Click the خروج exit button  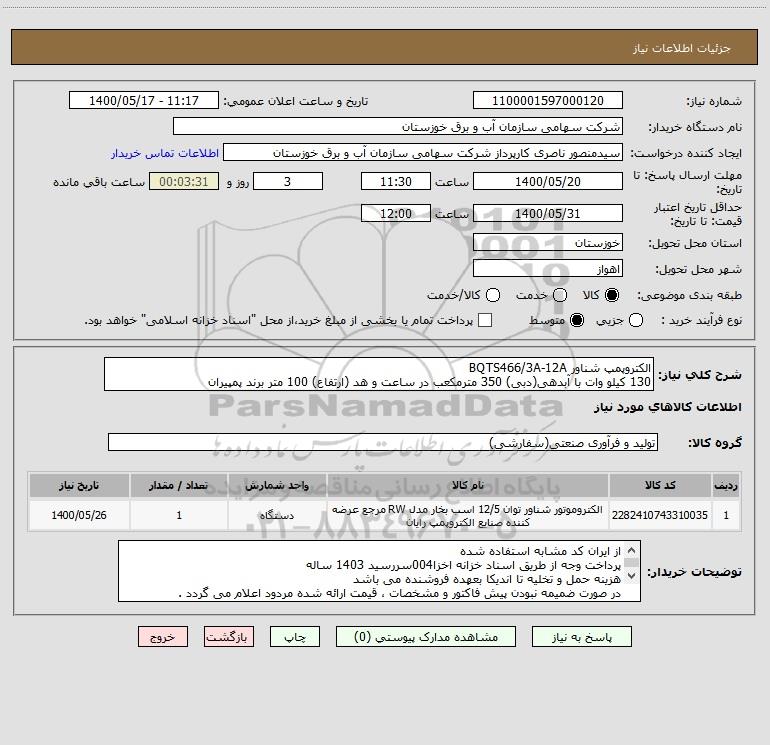pos(163,637)
